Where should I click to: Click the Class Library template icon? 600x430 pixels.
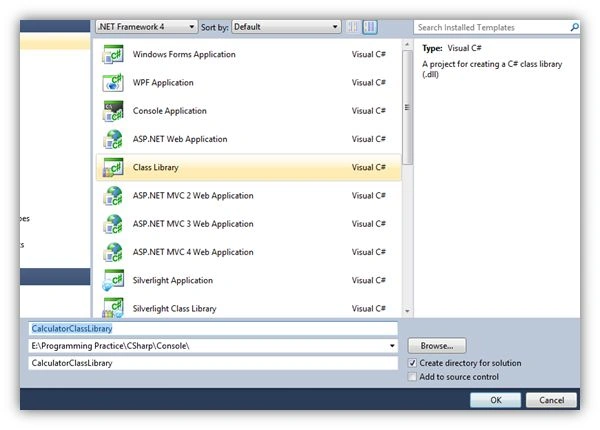(113, 168)
